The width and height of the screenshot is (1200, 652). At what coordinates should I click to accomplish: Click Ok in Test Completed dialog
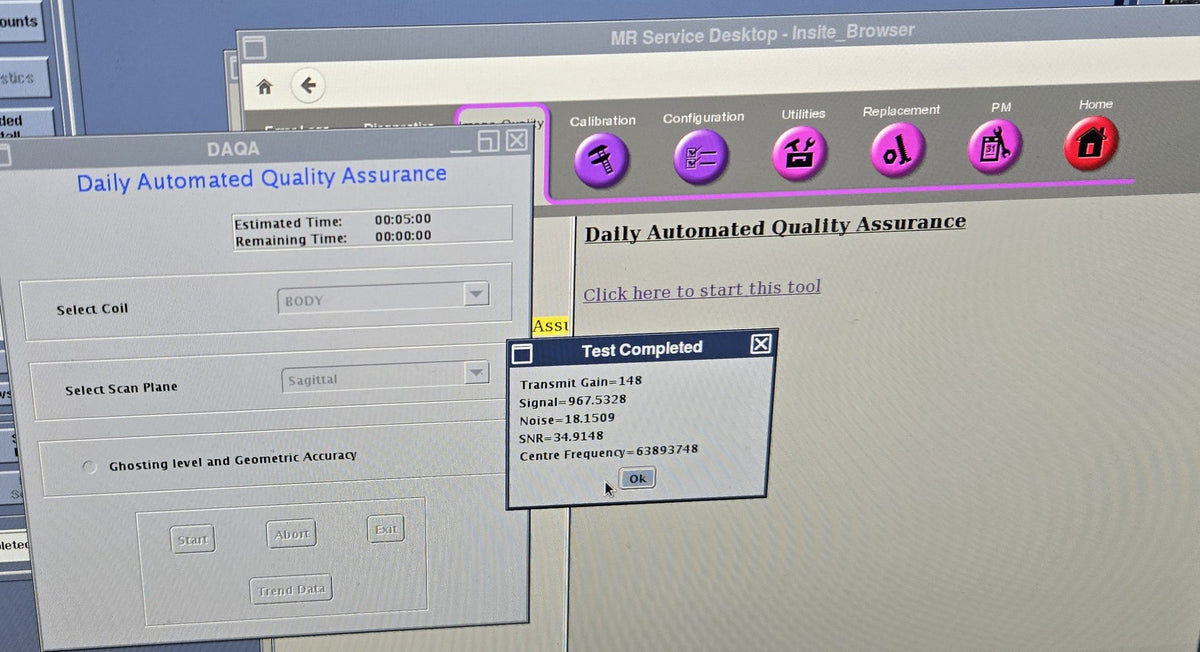[637, 478]
